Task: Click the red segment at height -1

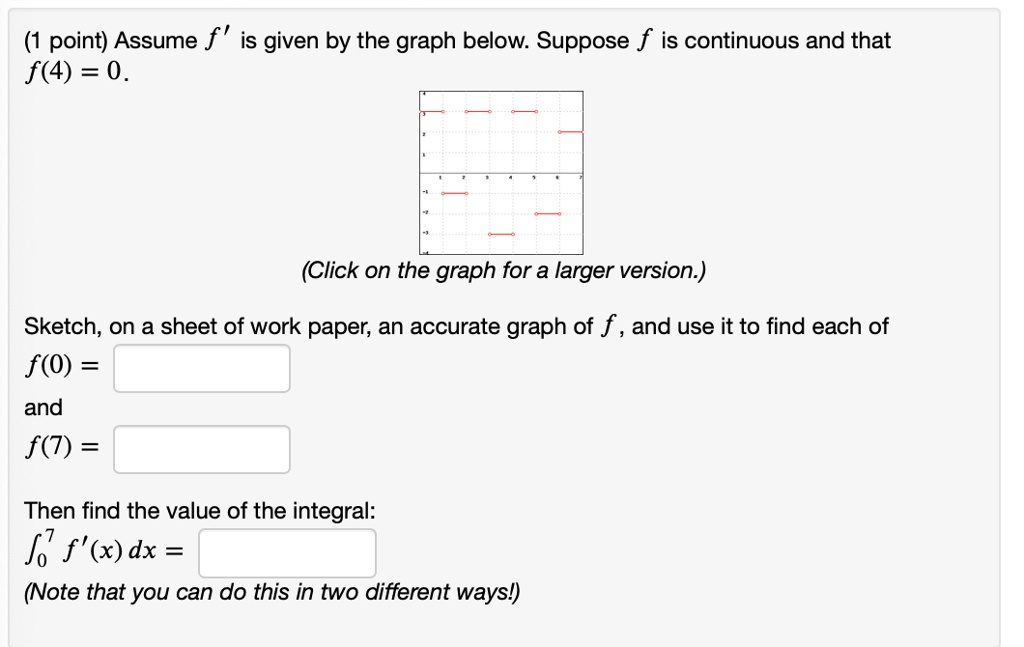Action: click(454, 193)
